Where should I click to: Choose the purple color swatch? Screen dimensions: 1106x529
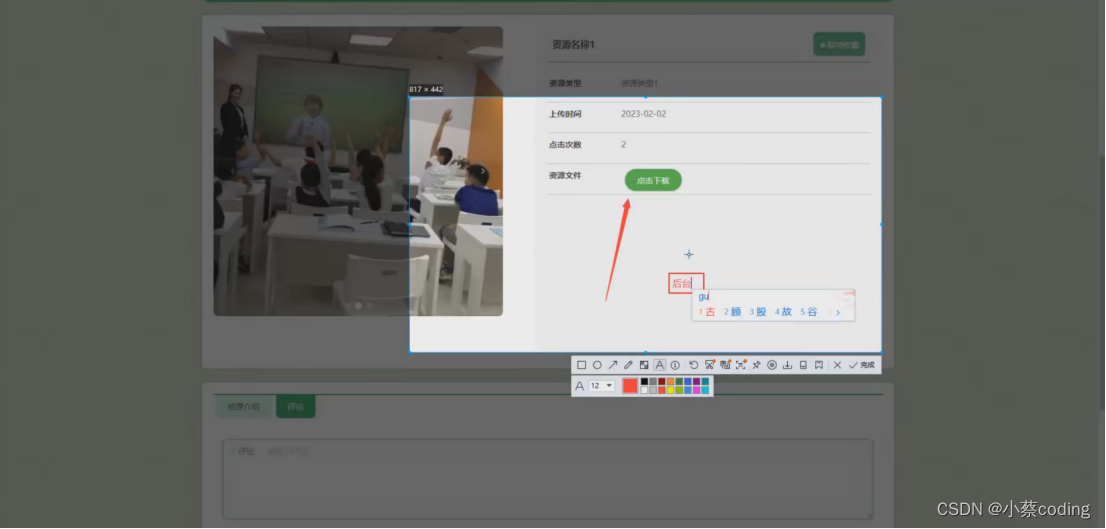coord(696,381)
